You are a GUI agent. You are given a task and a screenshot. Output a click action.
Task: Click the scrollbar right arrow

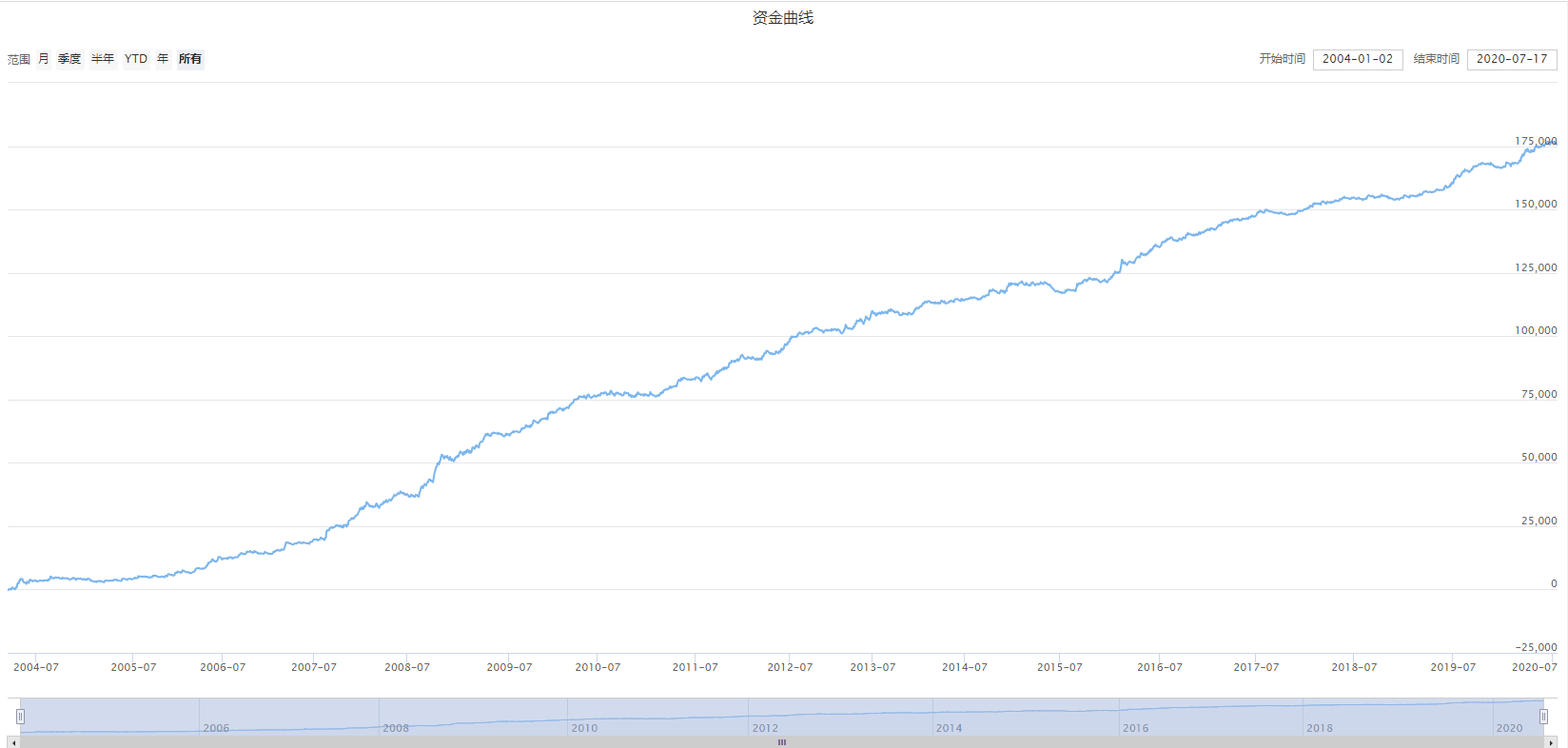pos(1551,742)
